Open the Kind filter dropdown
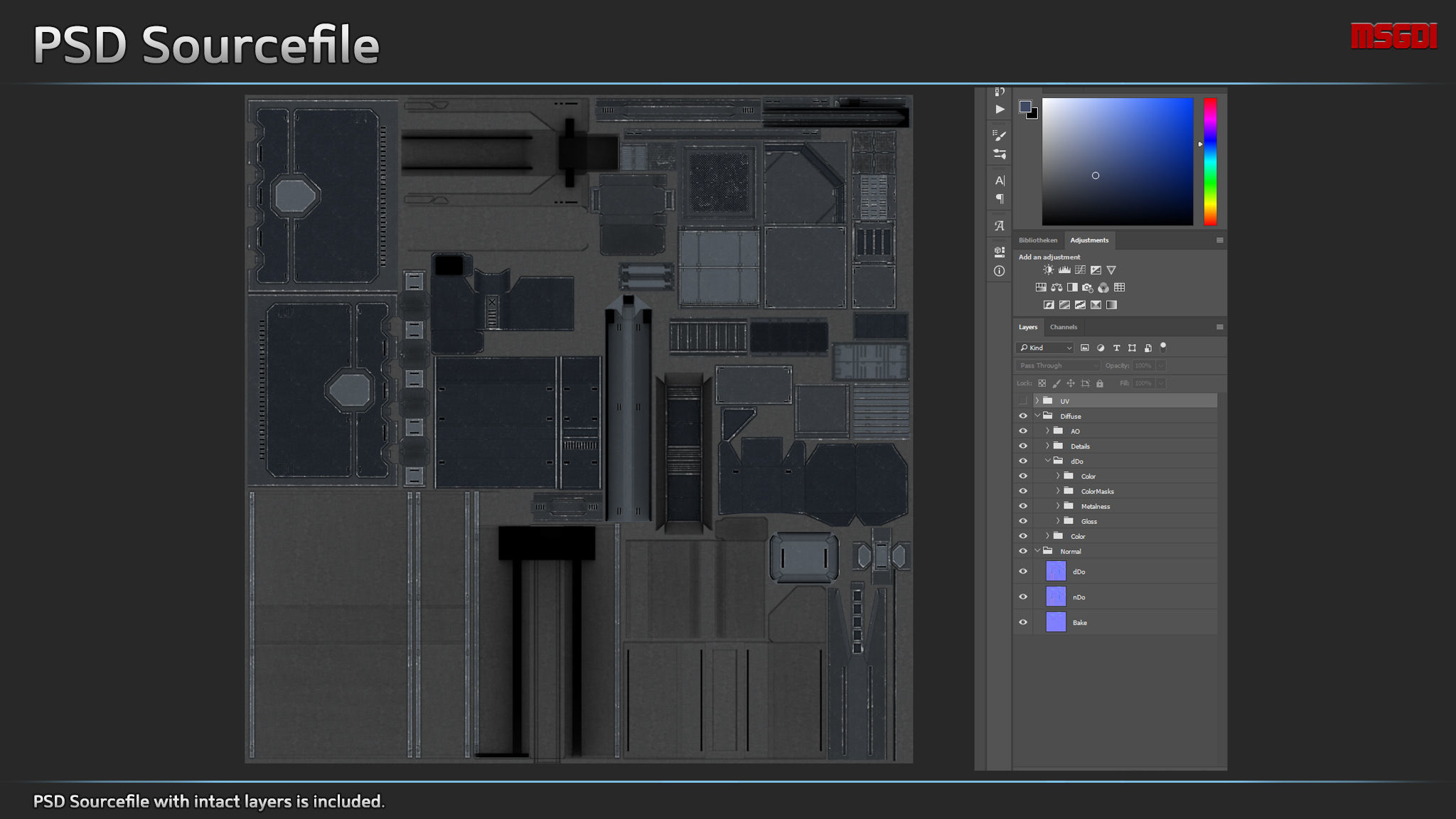Viewport: 1456px width, 819px height. click(x=1044, y=348)
